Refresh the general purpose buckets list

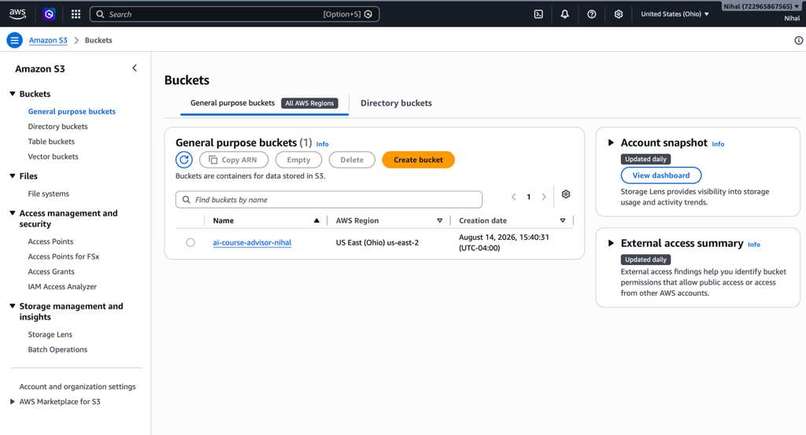[184, 160]
